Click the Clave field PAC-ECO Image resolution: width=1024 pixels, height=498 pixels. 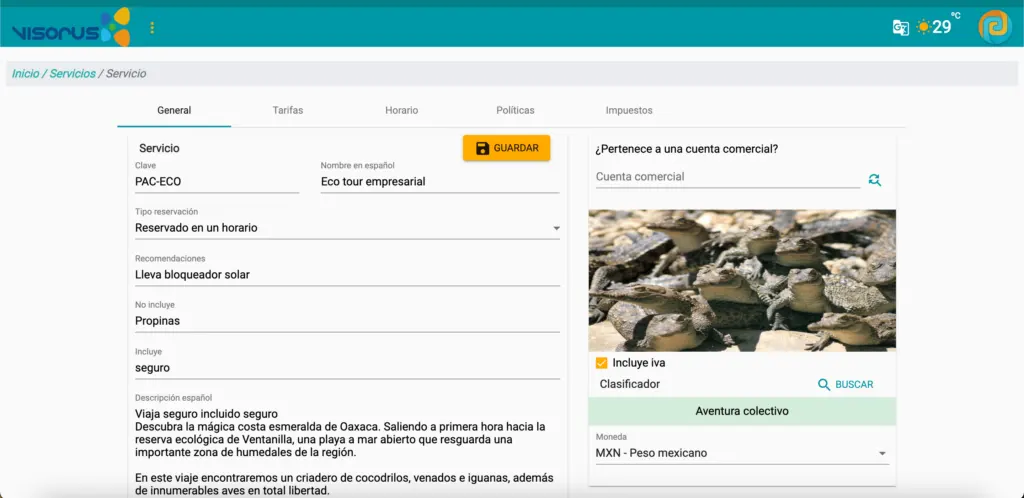(217, 181)
